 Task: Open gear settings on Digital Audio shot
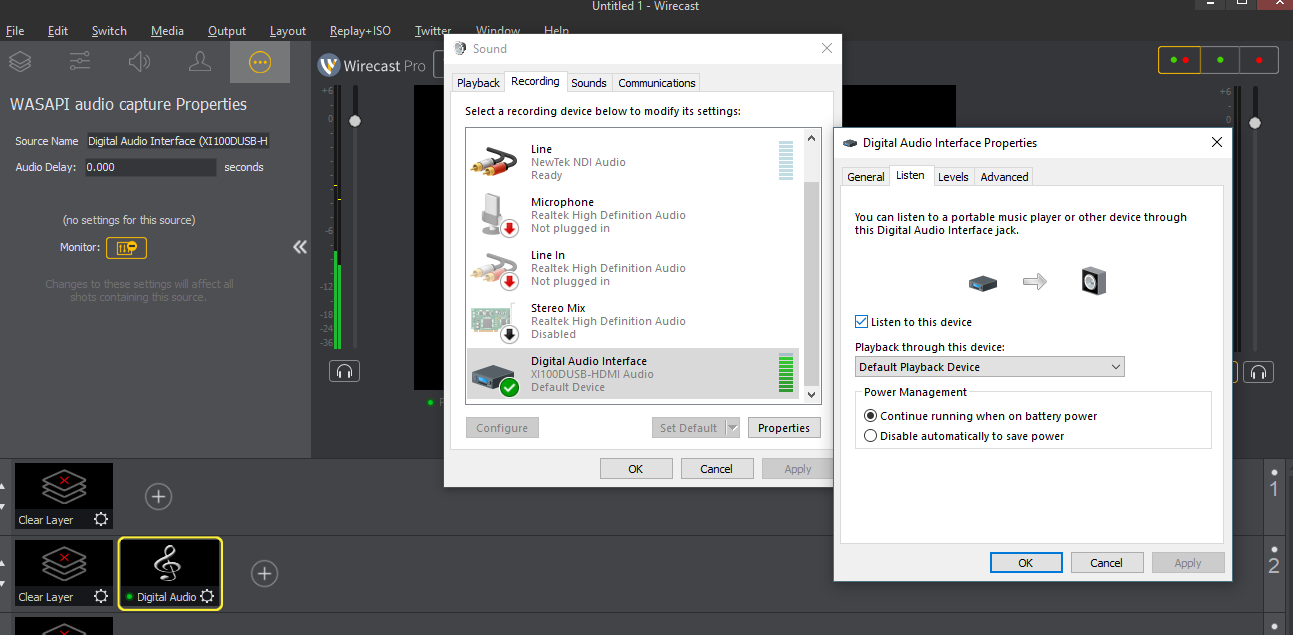[x=207, y=597]
